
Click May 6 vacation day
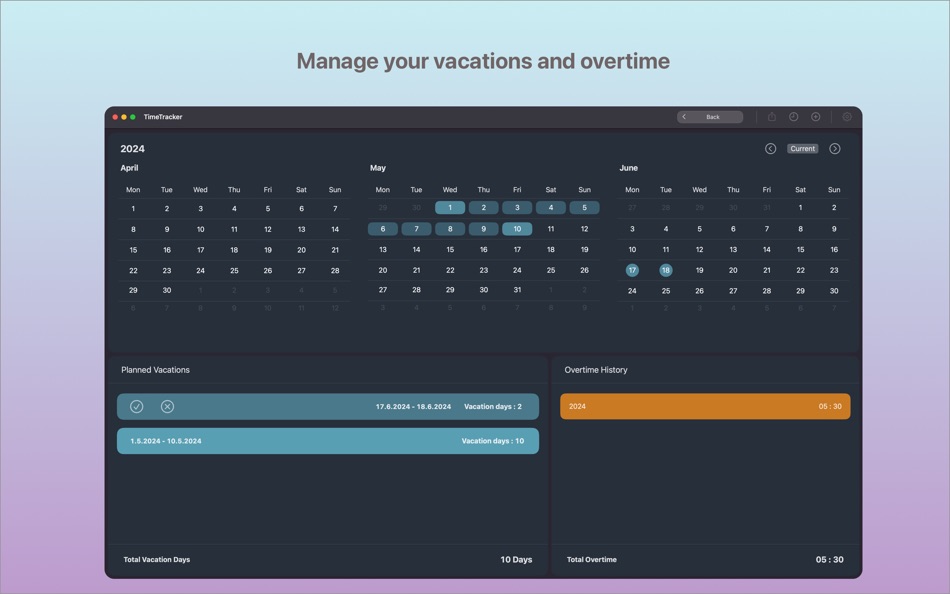(x=382, y=229)
